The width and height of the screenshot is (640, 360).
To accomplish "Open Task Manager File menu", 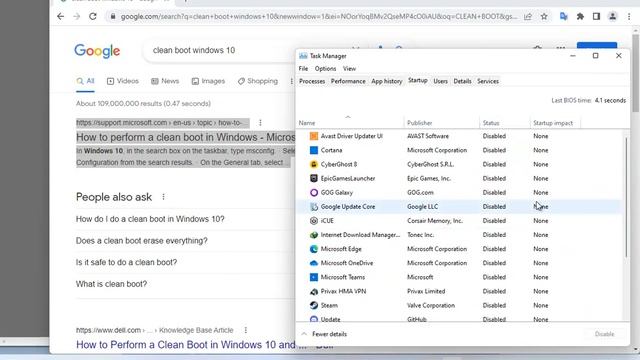I will [x=303, y=69].
